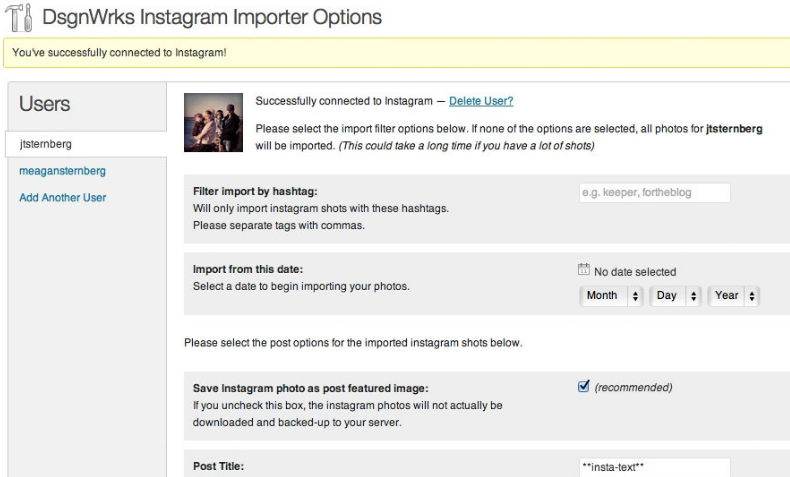Click the Day dropdown stepper arrows
Viewport: 790px width, 477px height.
694,296
